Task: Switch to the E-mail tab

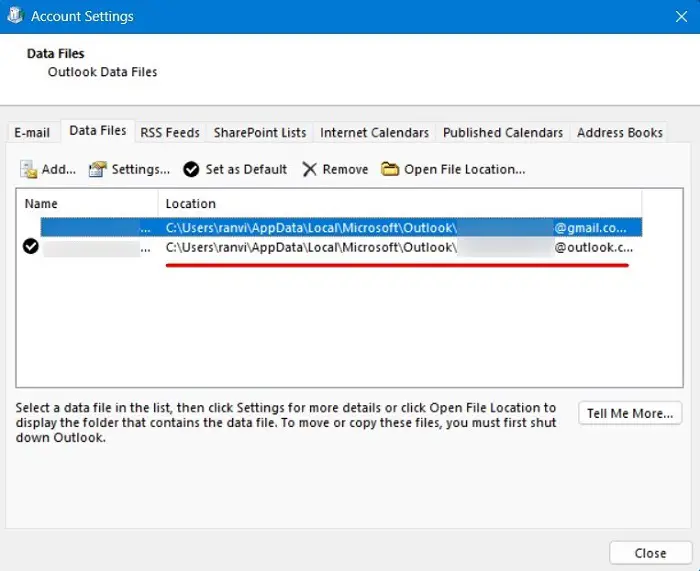Action: [x=32, y=133]
